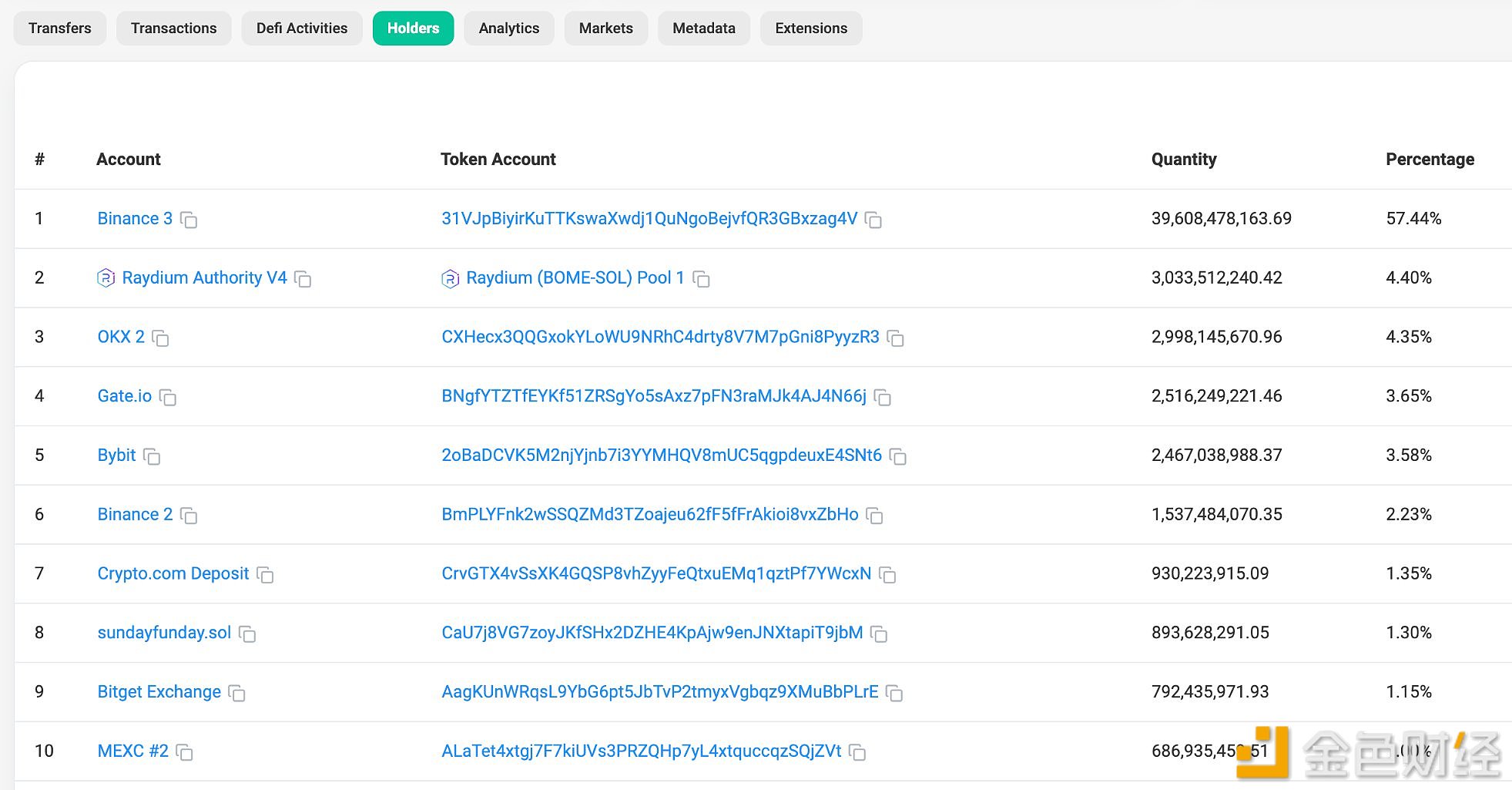The width and height of the screenshot is (1512, 790).
Task: Copy Raydium (BOME-SOL) Pool 1 address
Action: pyautogui.click(x=701, y=279)
